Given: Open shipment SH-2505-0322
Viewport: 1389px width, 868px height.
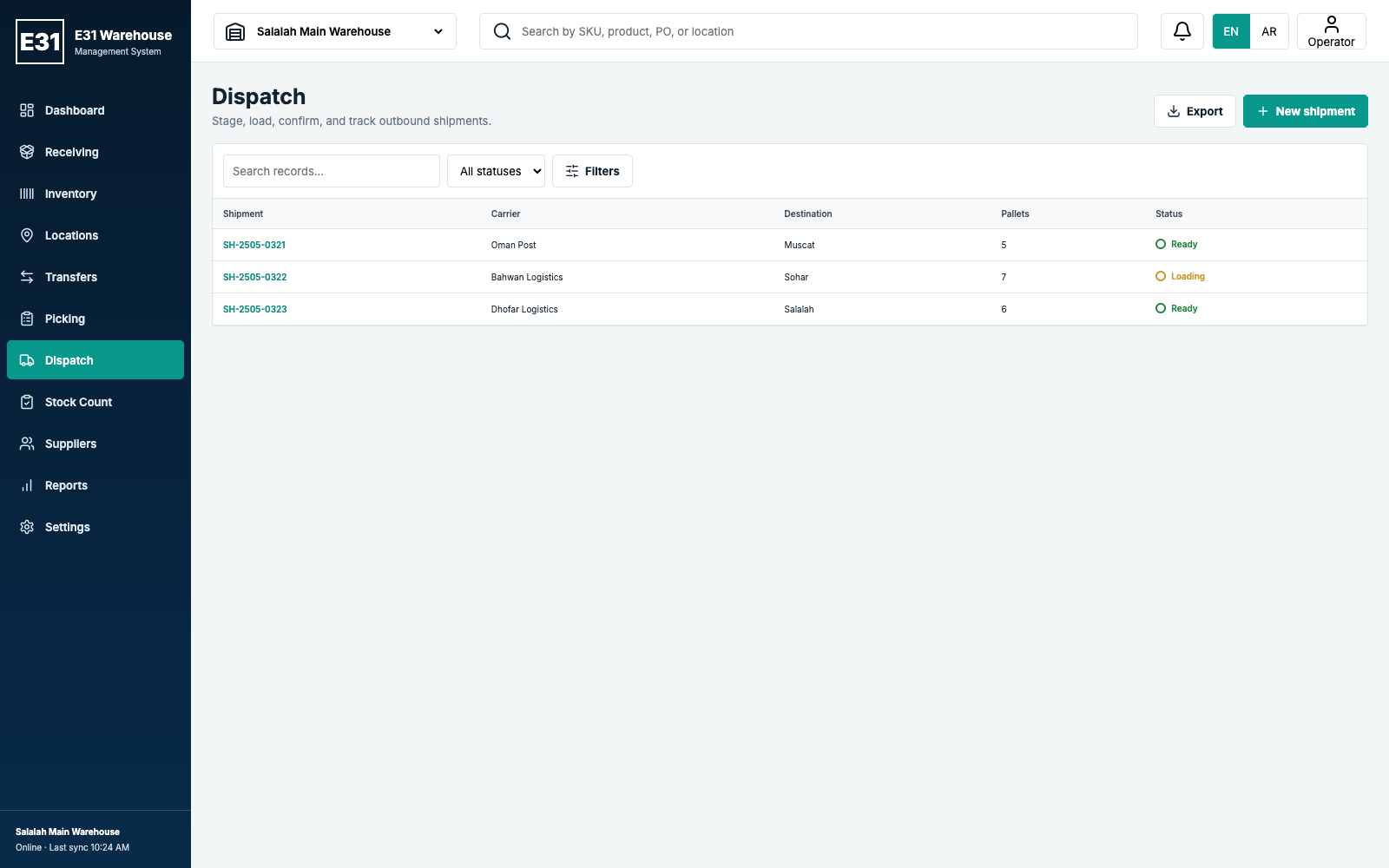Looking at the screenshot, I should tap(255, 277).
